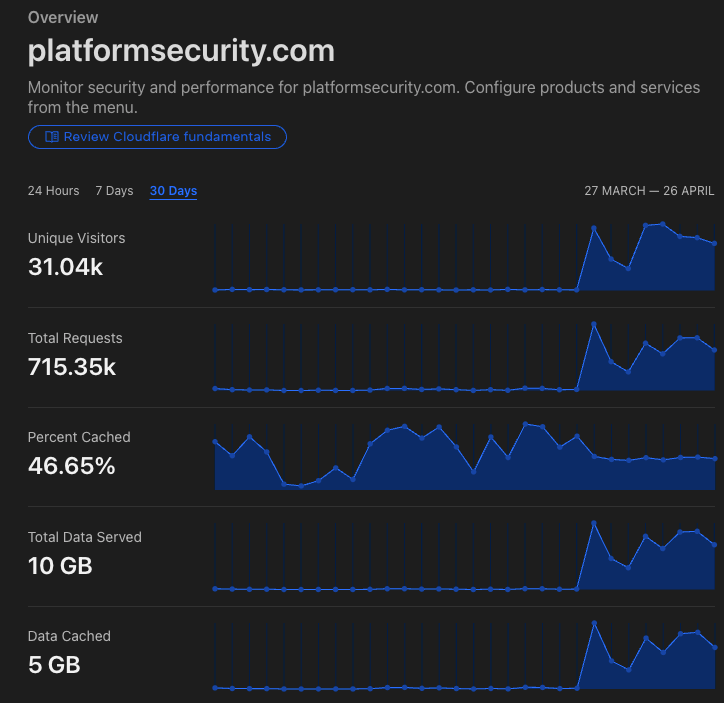Click the Percent Cached metric label

click(79, 438)
